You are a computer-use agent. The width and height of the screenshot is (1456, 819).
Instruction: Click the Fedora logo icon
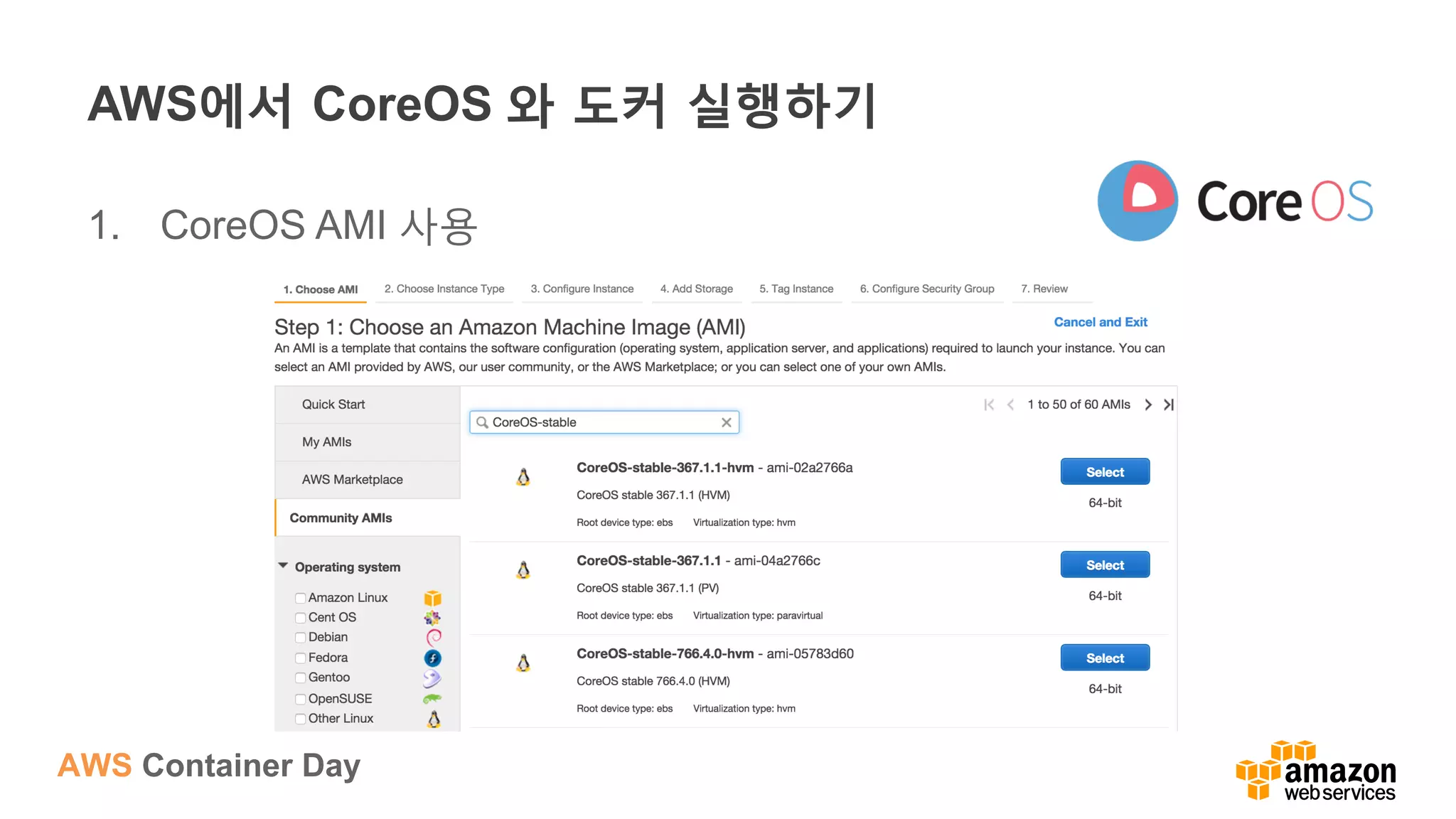click(433, 658)
